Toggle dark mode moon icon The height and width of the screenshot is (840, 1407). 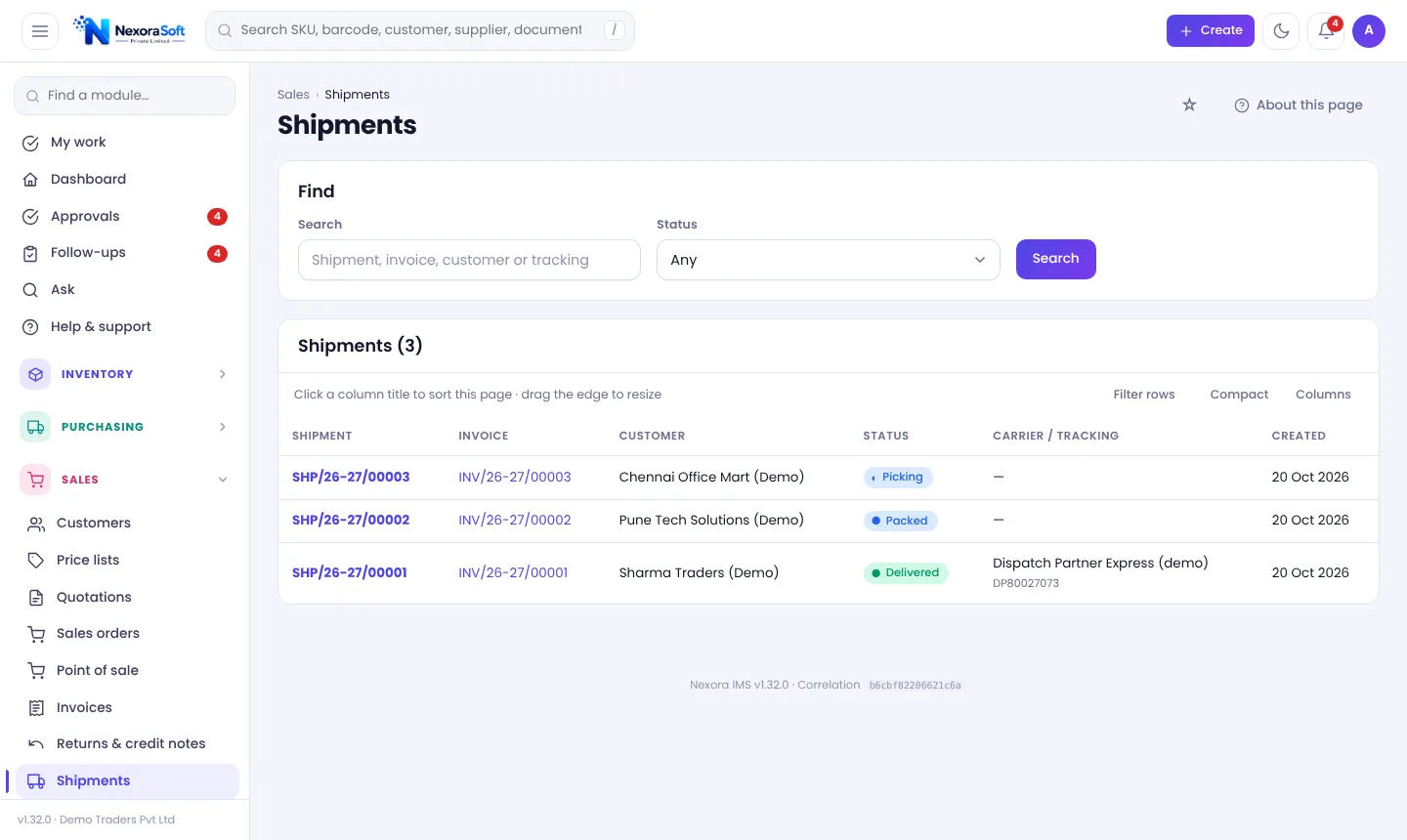[x=1281, y=31]
